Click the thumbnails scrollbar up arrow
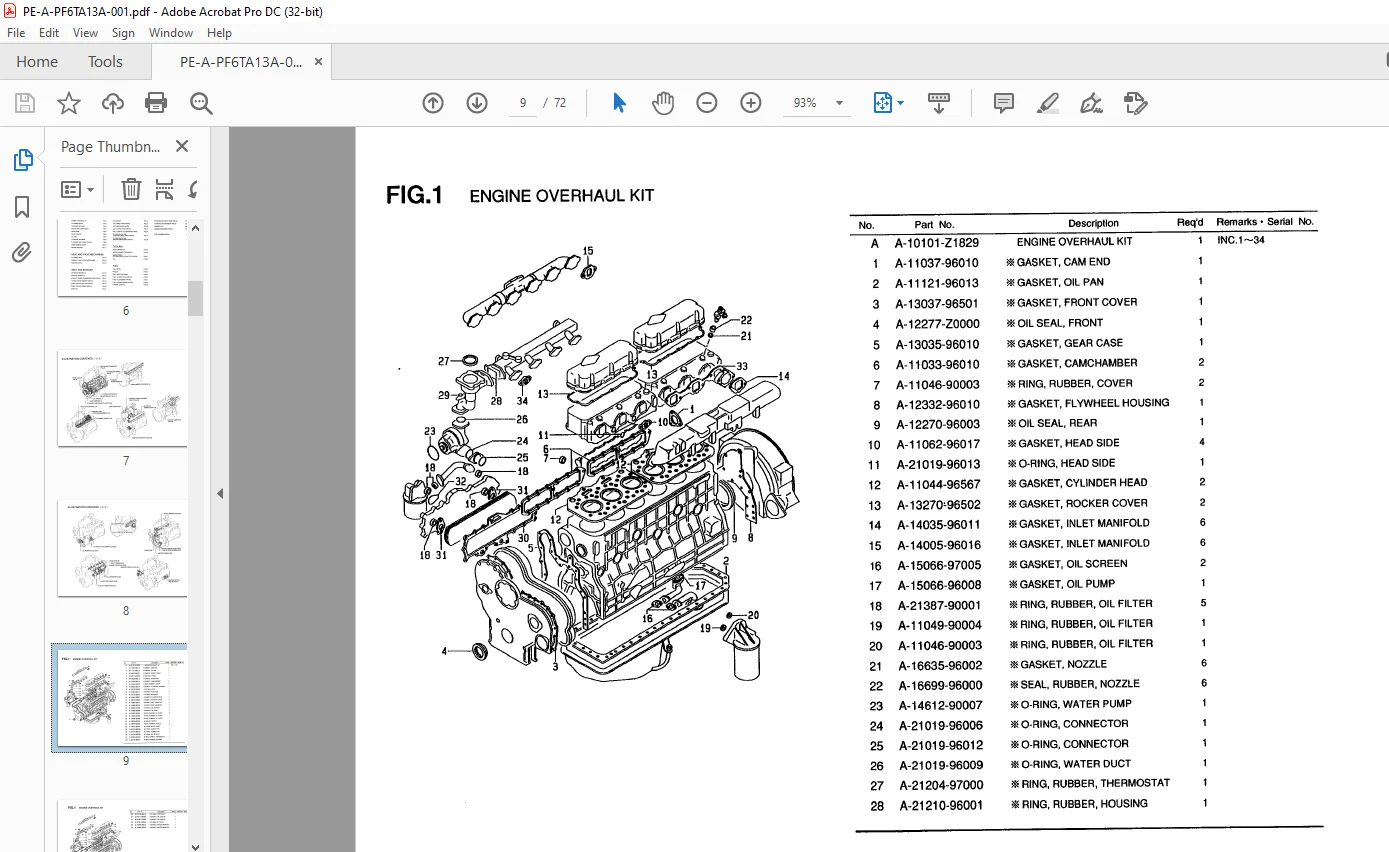The image size is (1389, 852). click(196, 227)
